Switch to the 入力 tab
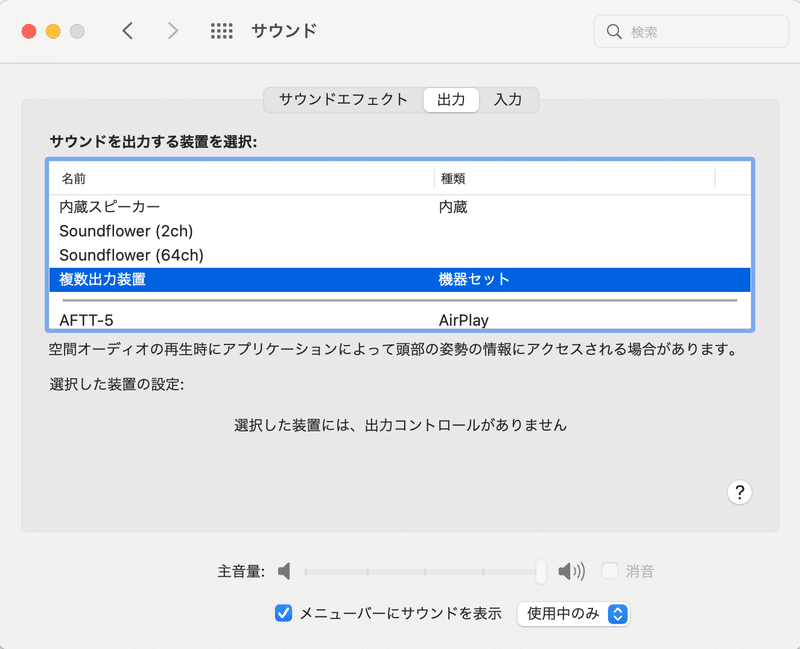 coord(508,99)
